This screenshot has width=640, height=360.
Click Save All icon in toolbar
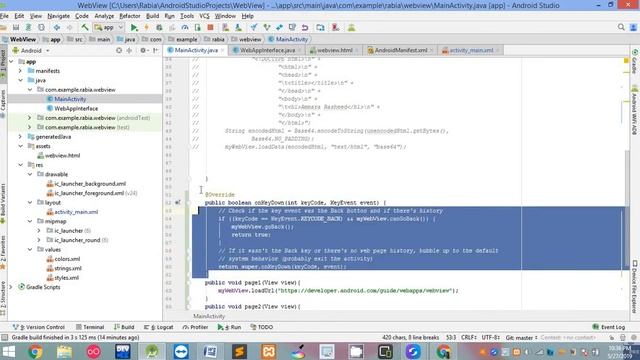click(x=16, y=27)
